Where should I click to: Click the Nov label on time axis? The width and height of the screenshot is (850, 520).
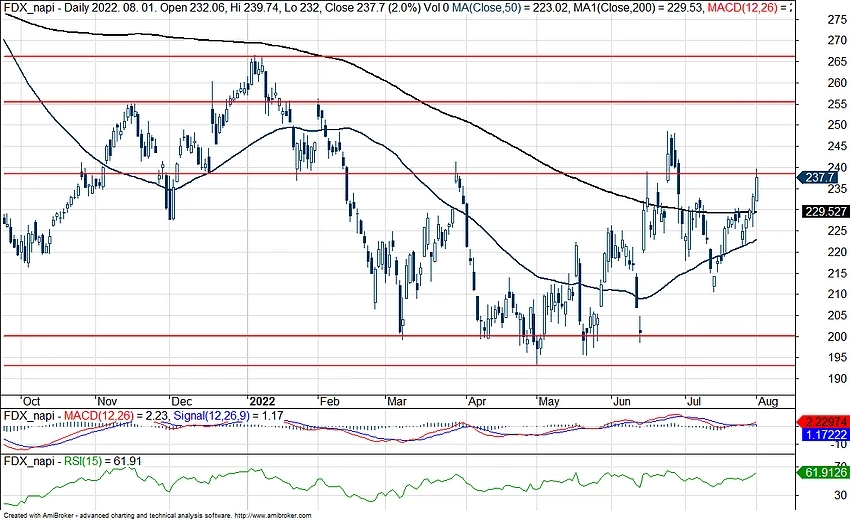[107, 401]
